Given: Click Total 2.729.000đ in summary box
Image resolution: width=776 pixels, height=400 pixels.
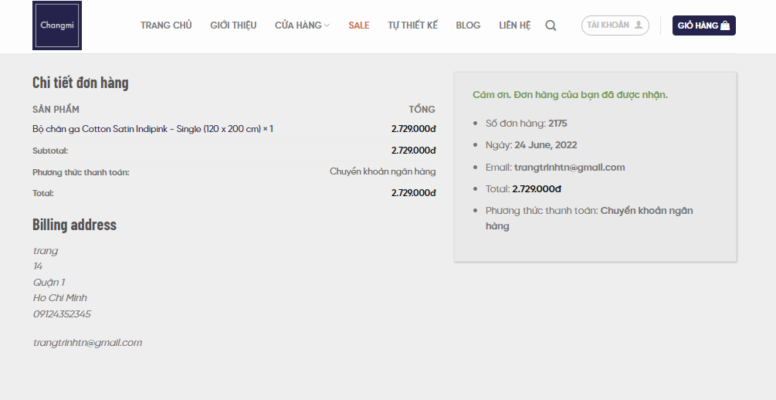Looking at the screenshot, I should click(x=536, y=189).
